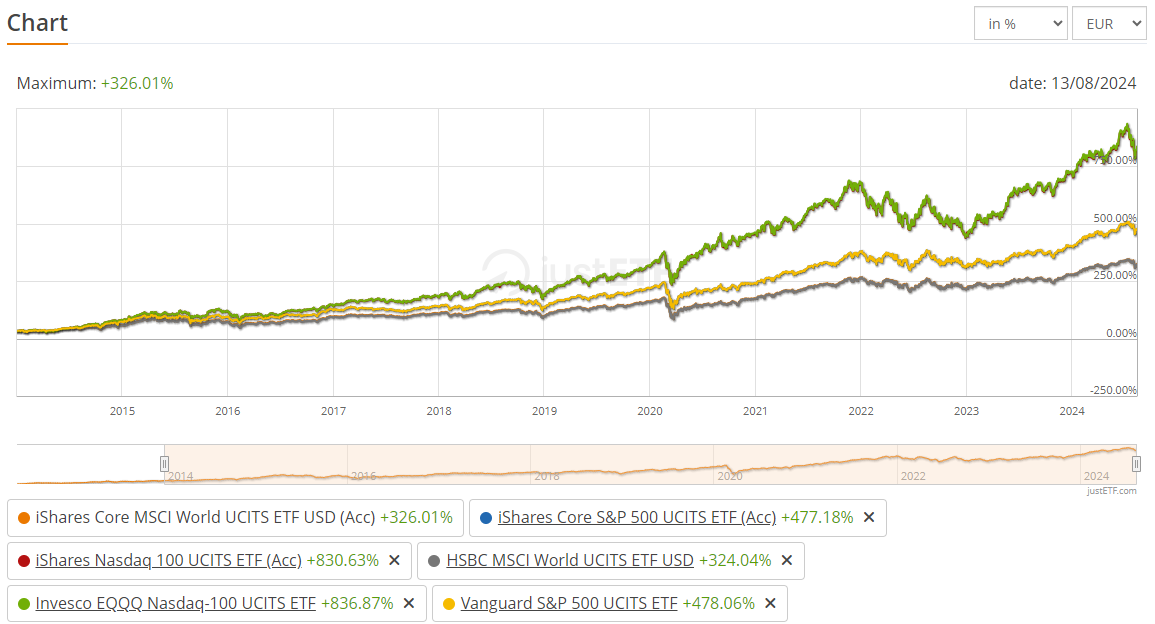Open iShares Nasdaq 100 UCITS ETF link
The image size is (1155, 624).
168,560
